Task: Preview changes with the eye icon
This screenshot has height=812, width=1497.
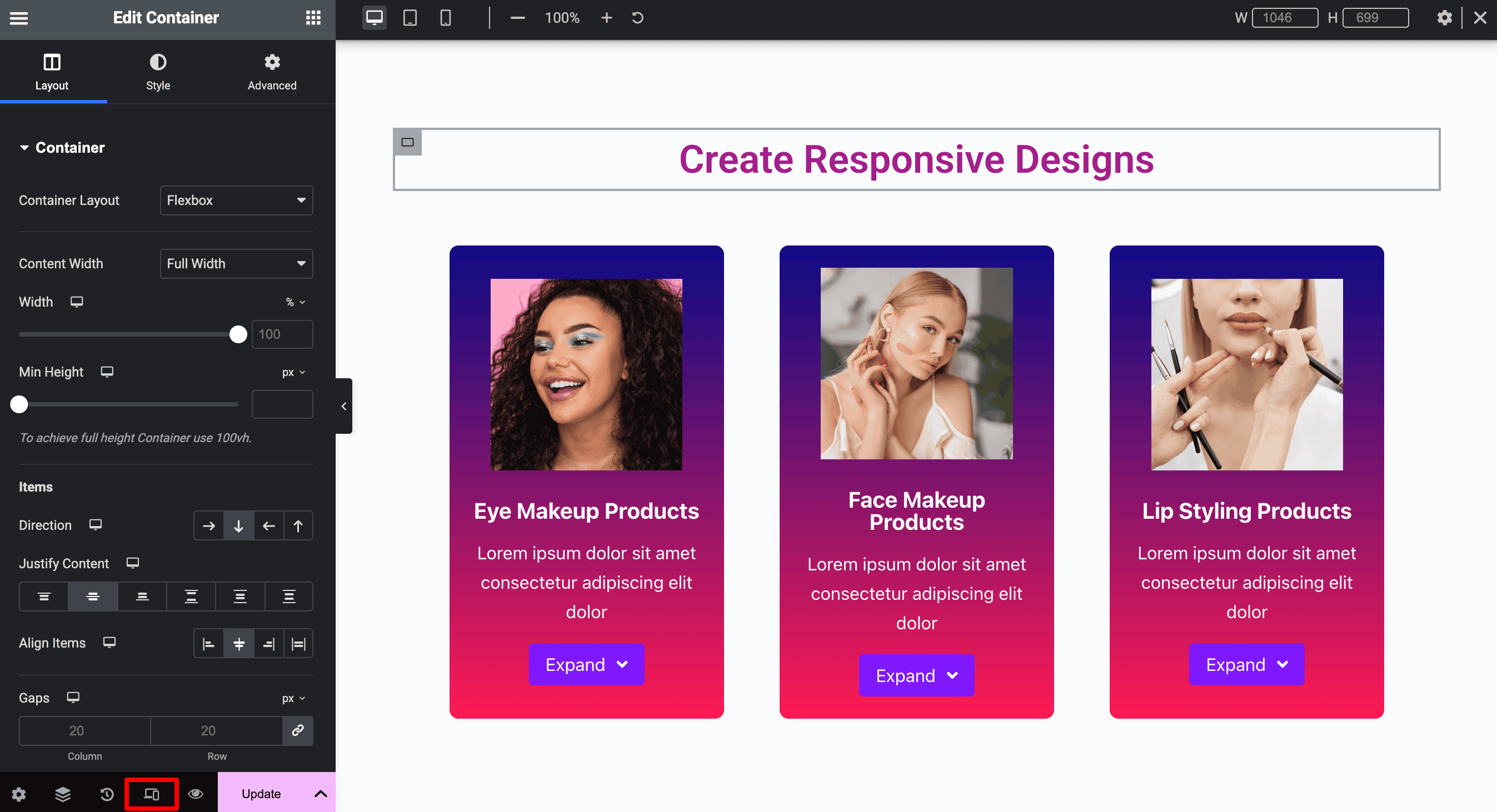Action: [196, 794]
